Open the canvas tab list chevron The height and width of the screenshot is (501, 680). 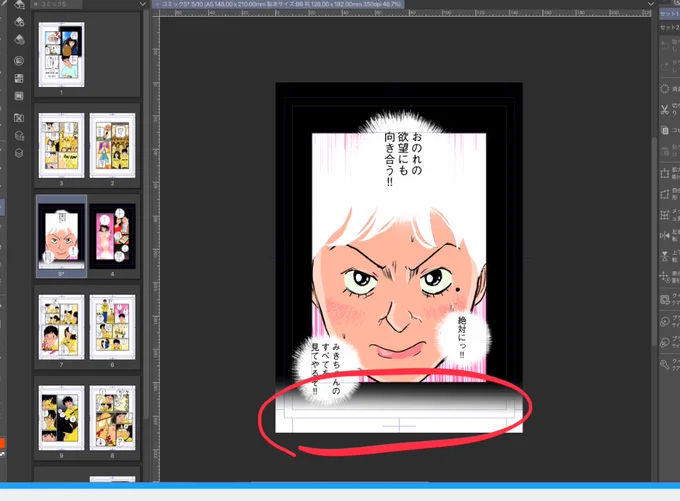coord(650,4)
